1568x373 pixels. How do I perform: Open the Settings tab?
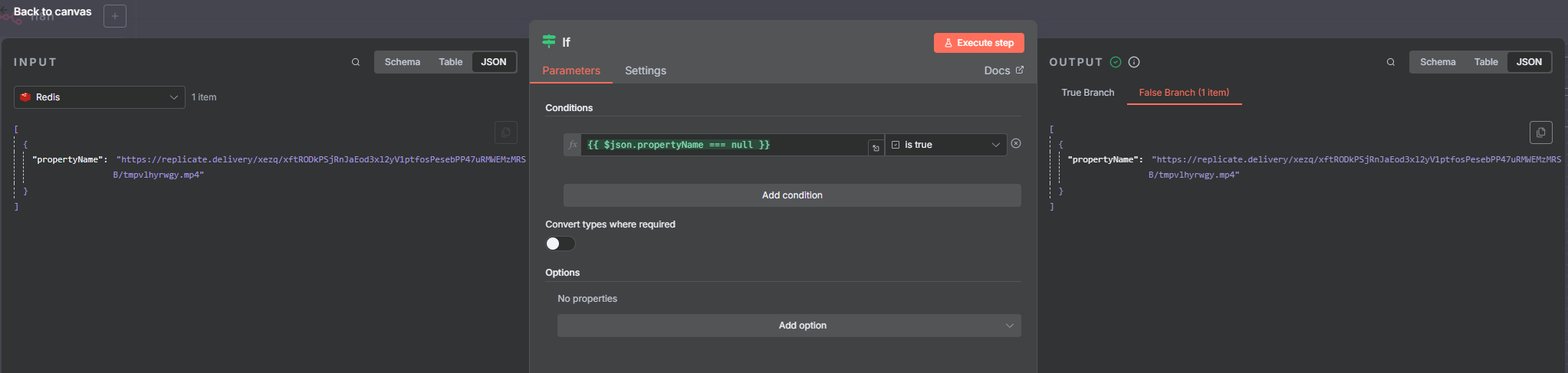(646, 70)
